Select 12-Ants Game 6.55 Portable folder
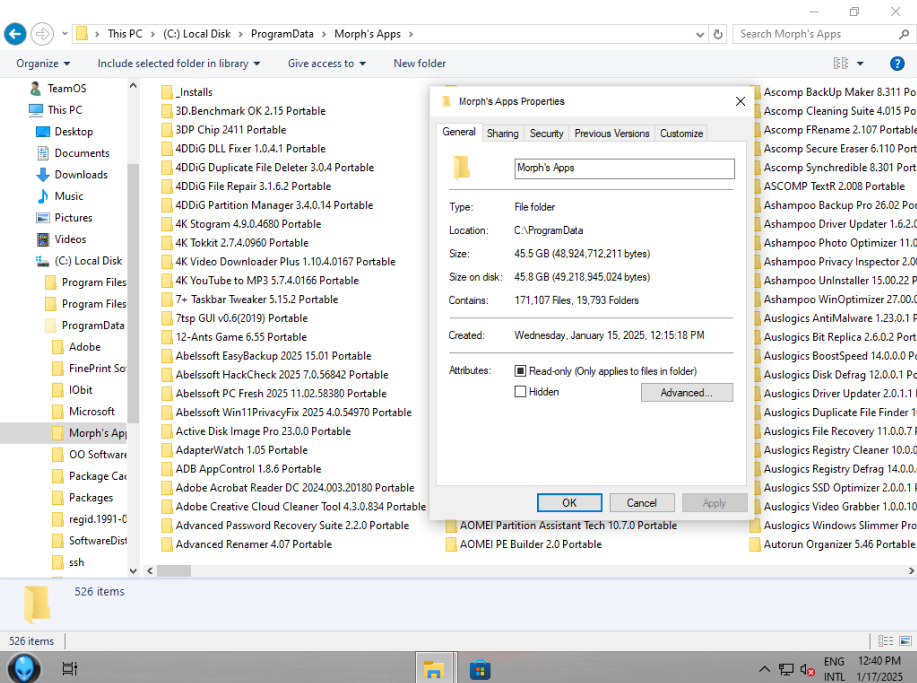The width and height of the screenshot is (917, 683). point(234,337)
